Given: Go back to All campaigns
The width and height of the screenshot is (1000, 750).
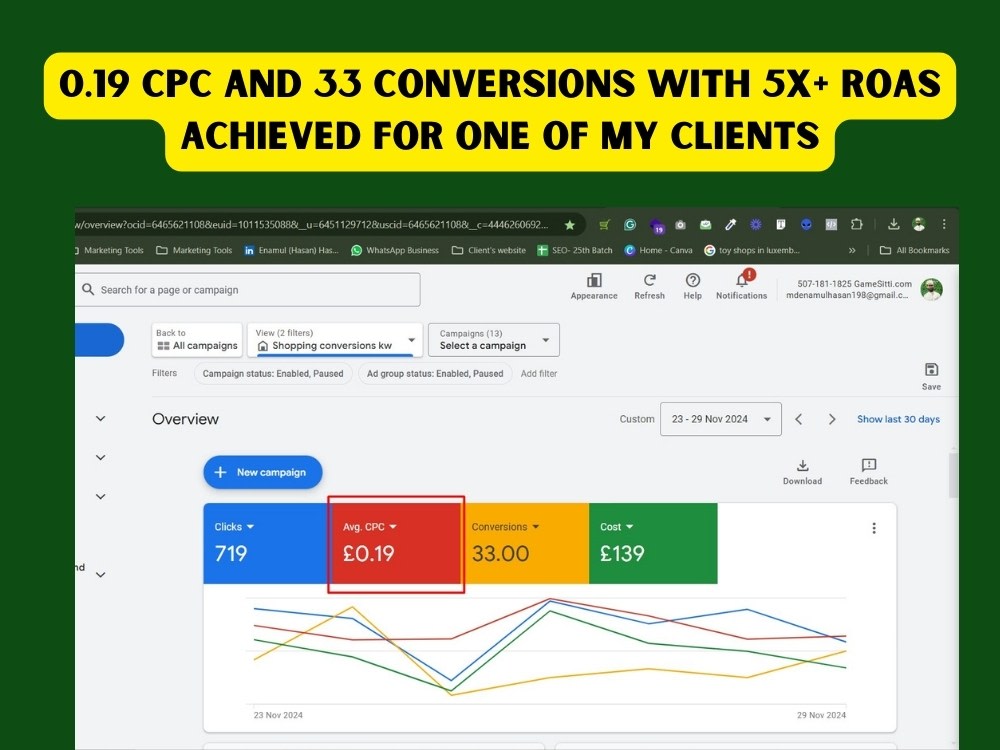Looking at the screenshot, I should tap(197, 339).
